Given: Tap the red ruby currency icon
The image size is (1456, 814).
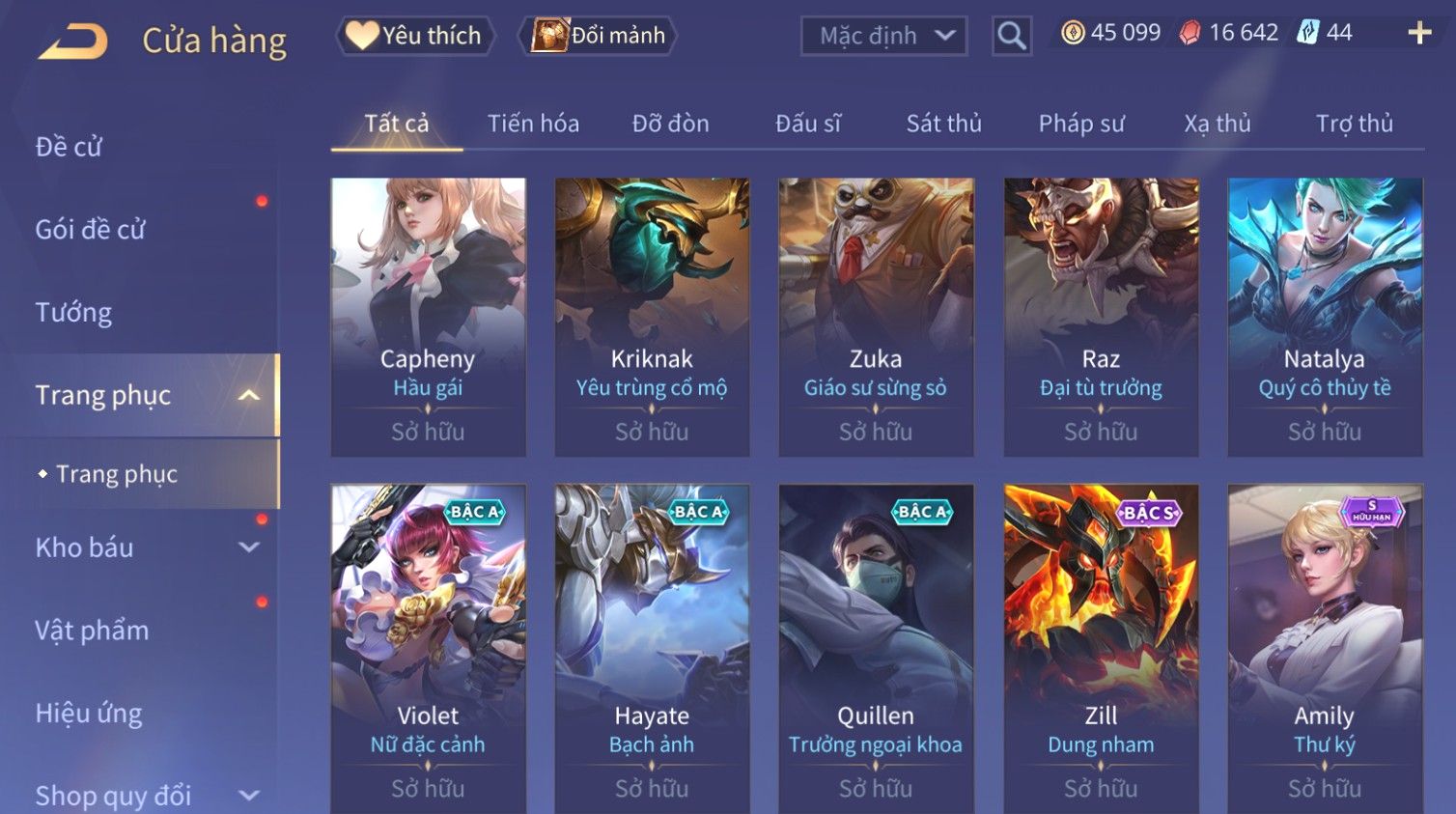Looking at the screenshot, I should tap(1190, 34).
